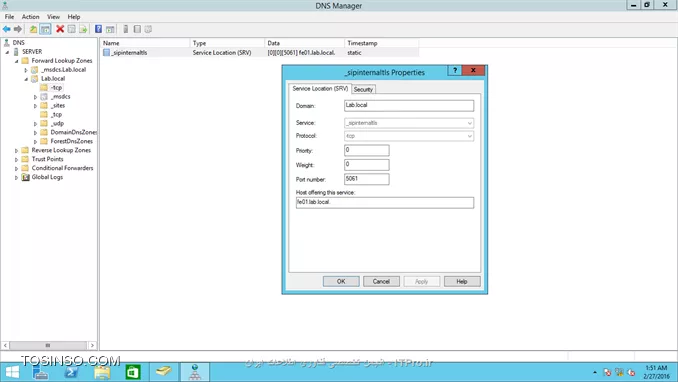The height and width of the screenshot is (382, 678).
Task: Select the _msdcs folder under Lab.local
Action: 60,97
